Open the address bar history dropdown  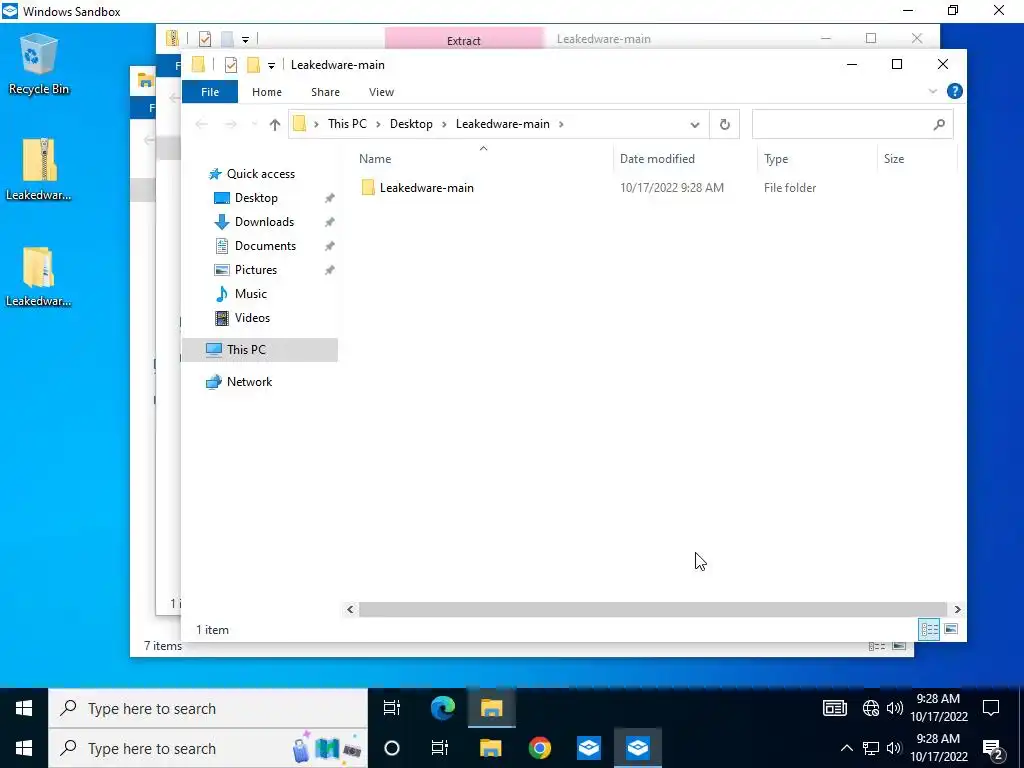point(694,125)
